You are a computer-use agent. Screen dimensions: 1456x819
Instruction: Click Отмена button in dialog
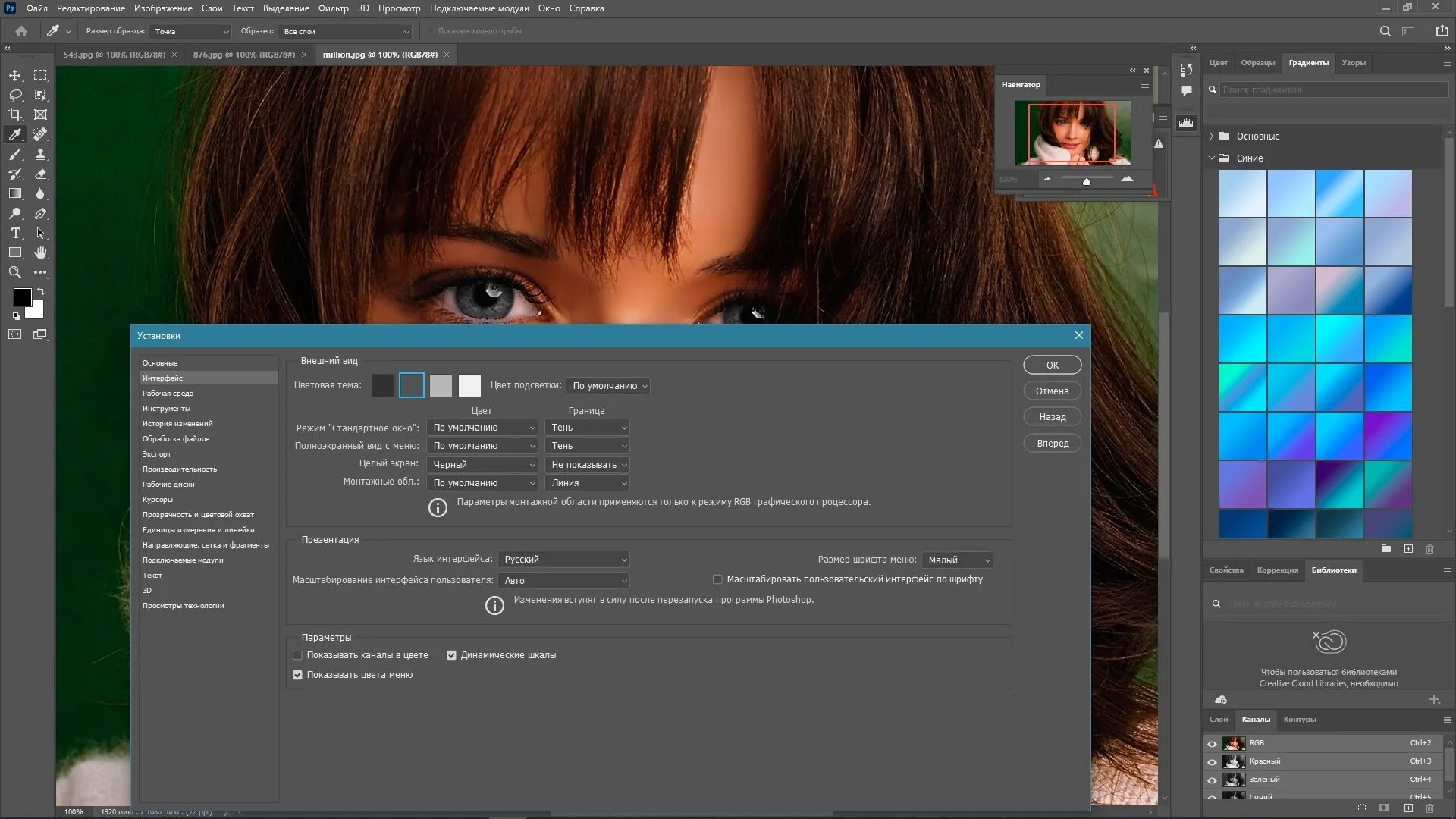1052,390
